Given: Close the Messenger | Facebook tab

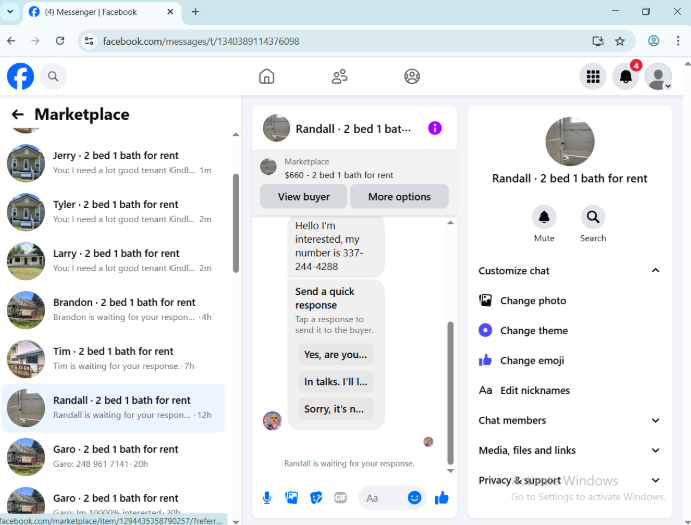Looking at the screenshot, I should (170, 12).
